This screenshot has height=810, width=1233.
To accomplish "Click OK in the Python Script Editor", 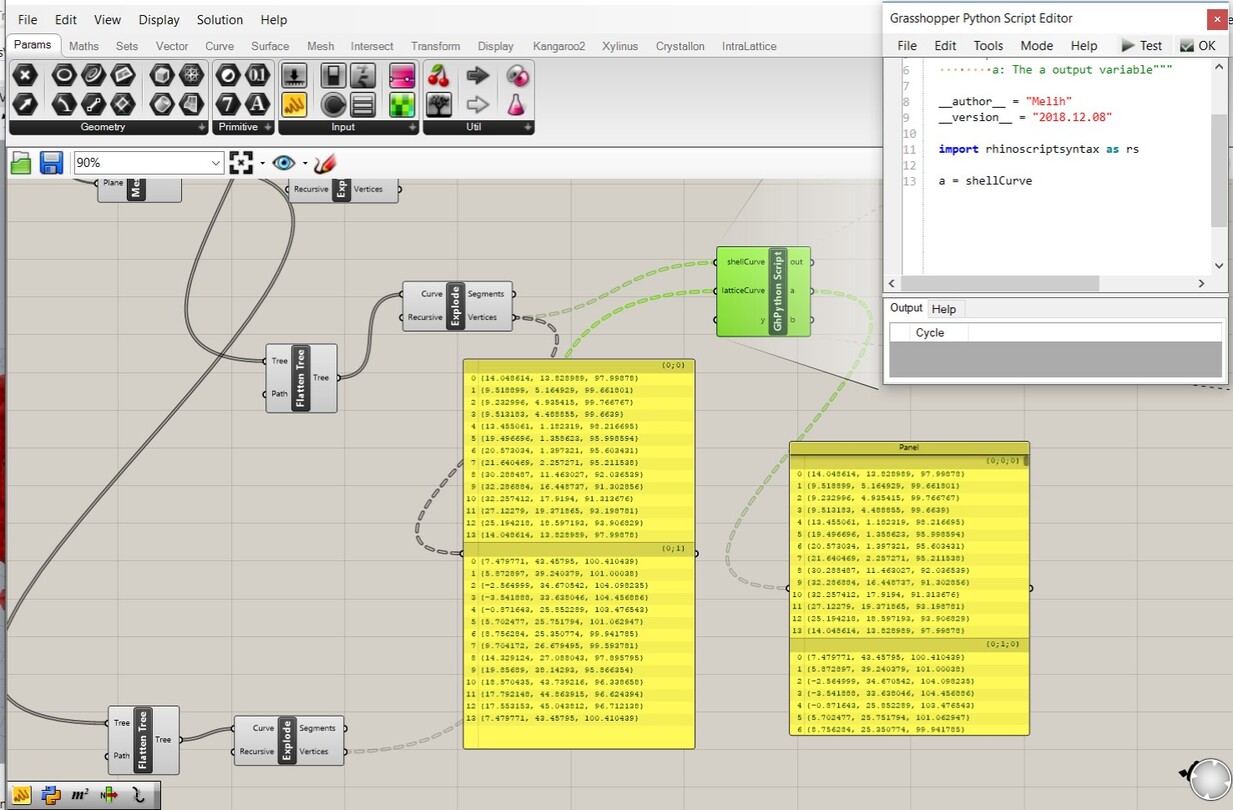I will (x=1199, y=45).
